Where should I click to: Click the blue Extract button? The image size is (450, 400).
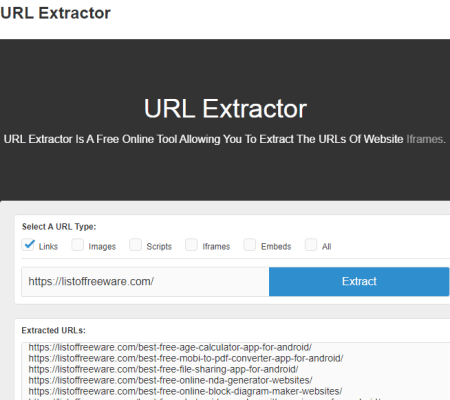(359, 282)
